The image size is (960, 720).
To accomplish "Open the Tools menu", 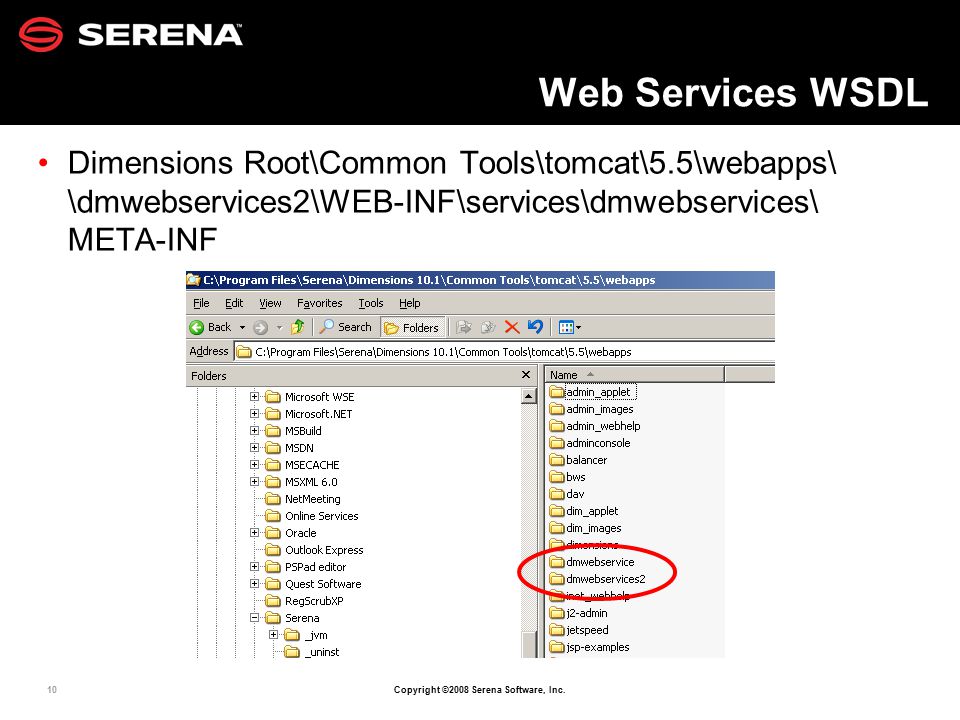I will [370, 303].
